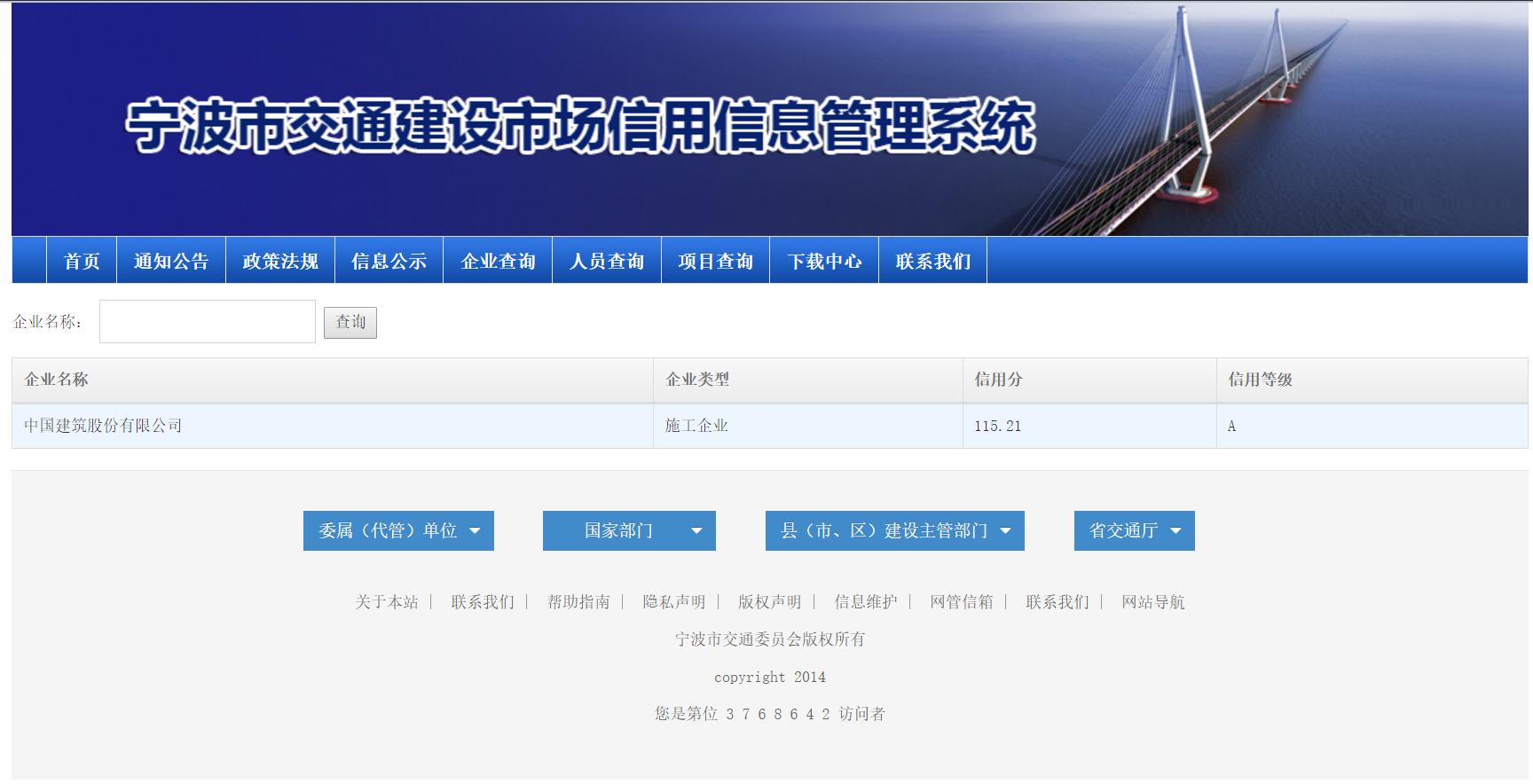
Task: Open the 网站导航 footer link
Action: click(1152, 602)
